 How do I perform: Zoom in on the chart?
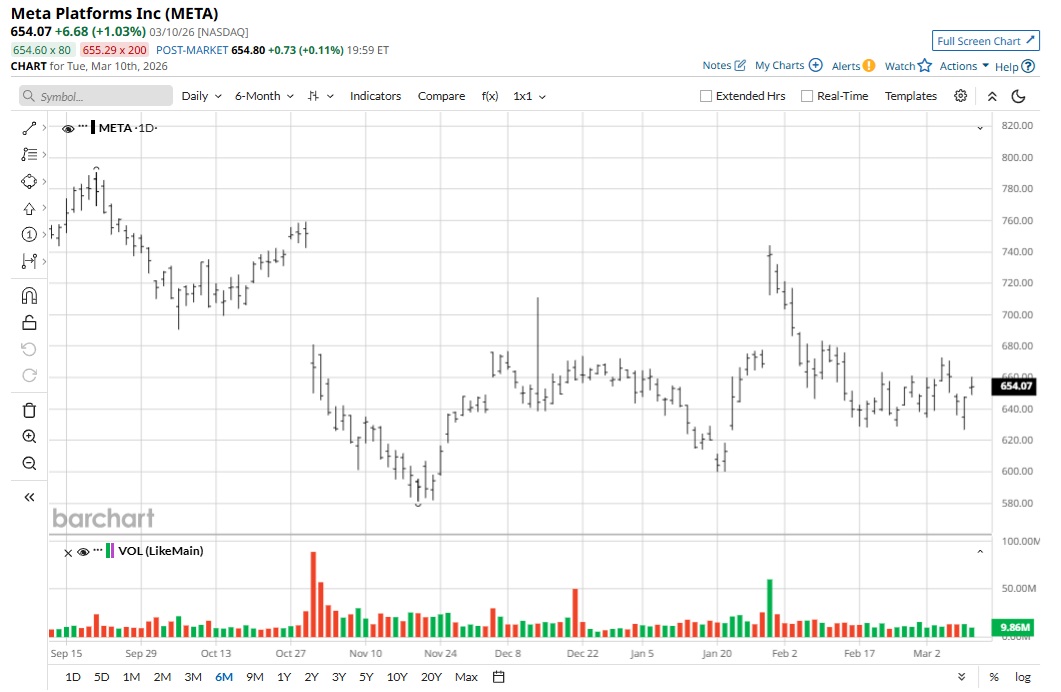click(x=29, y=437)
